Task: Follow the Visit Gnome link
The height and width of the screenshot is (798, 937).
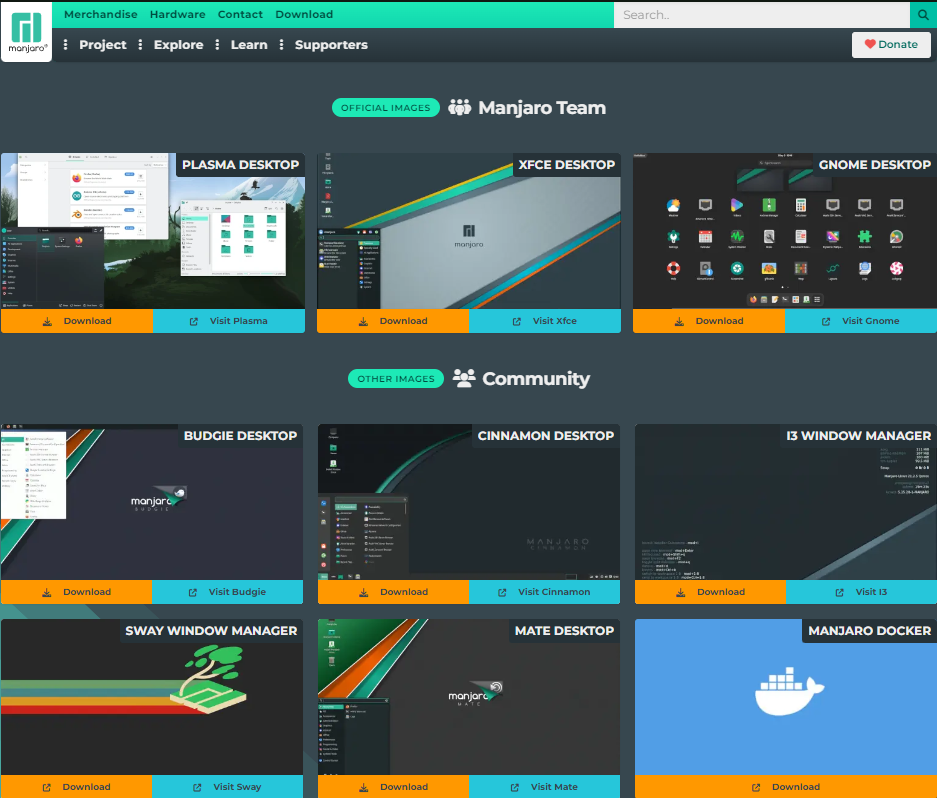Action: click(860, 321)
